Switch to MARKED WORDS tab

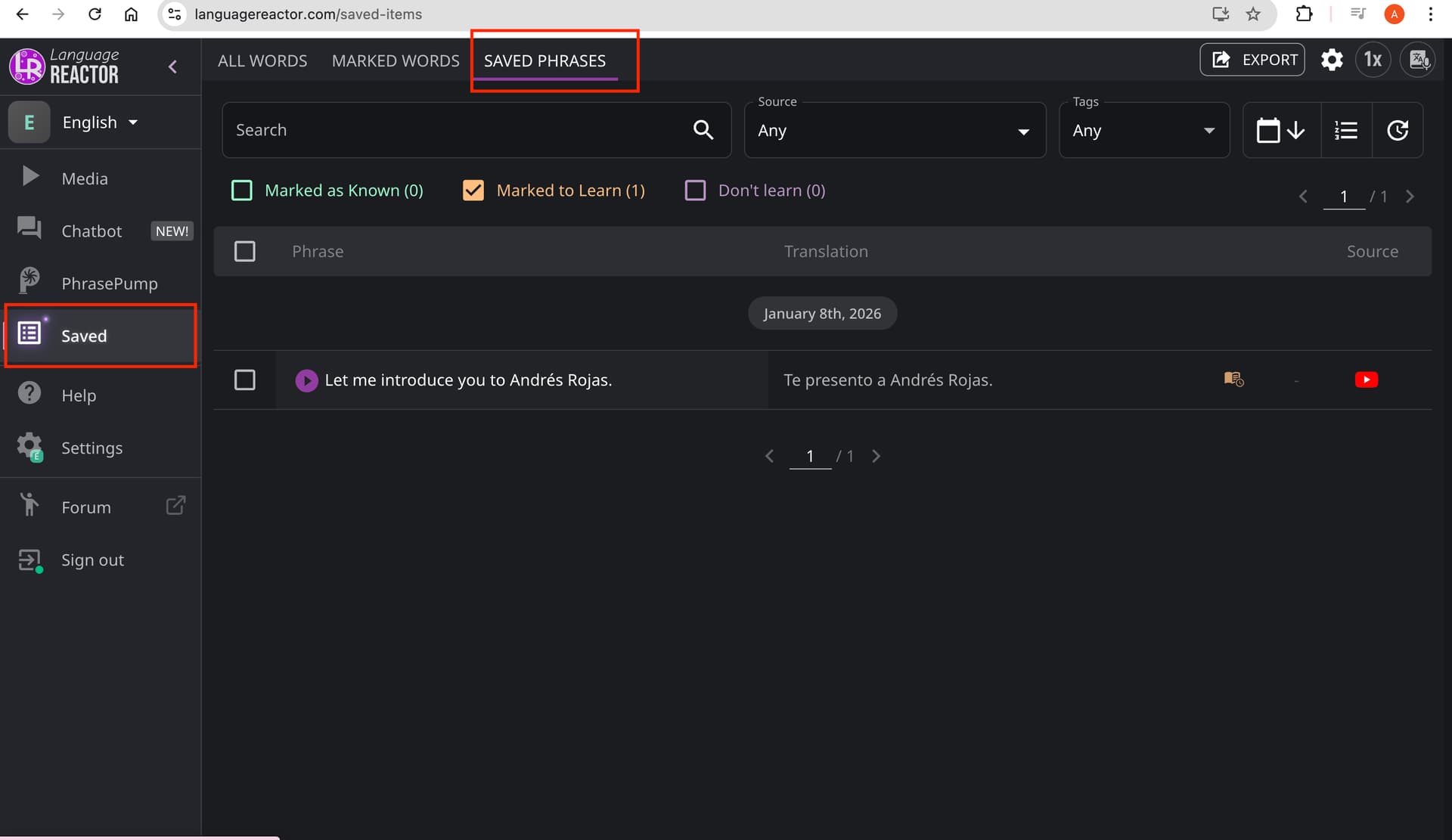(x=396, y=60)
